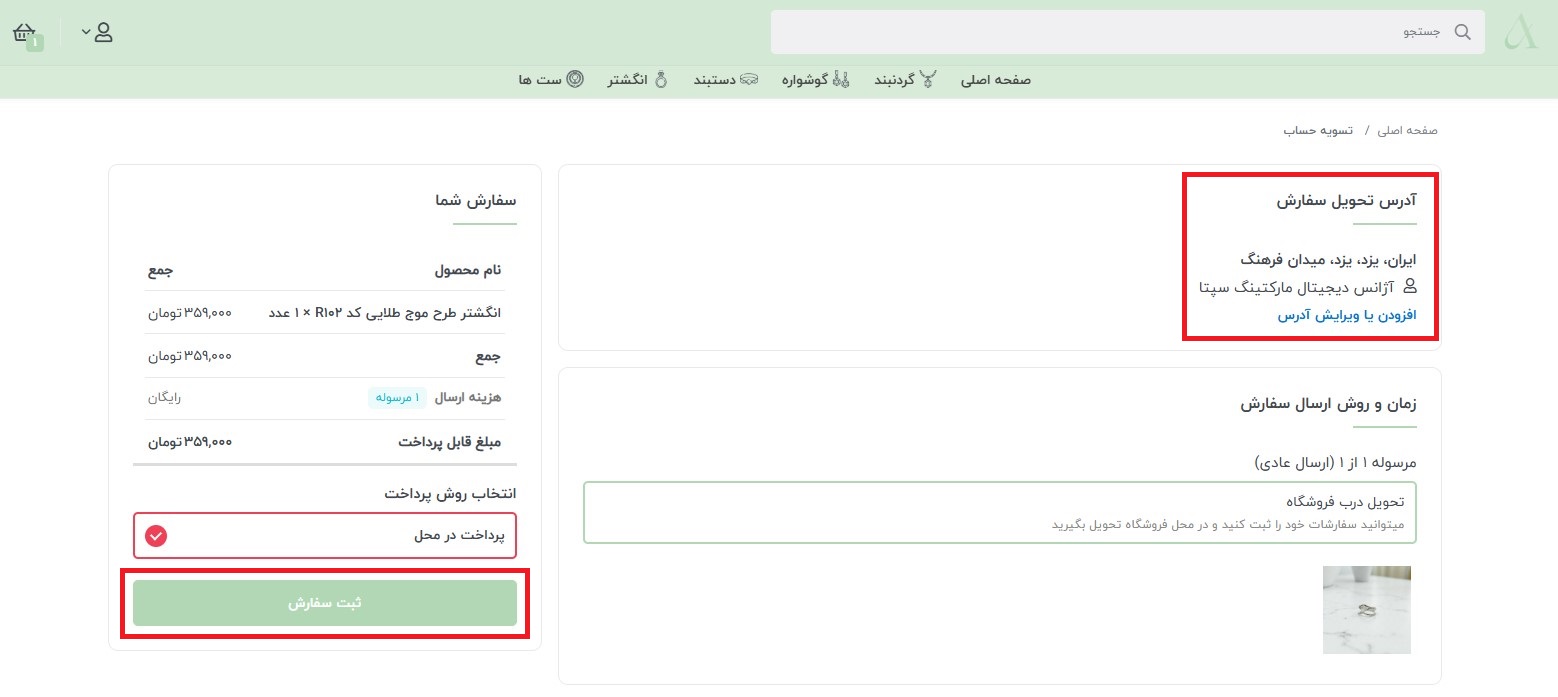Click the user account profile icon
This screenshot has height=697, width=1558.
point(103,32)
